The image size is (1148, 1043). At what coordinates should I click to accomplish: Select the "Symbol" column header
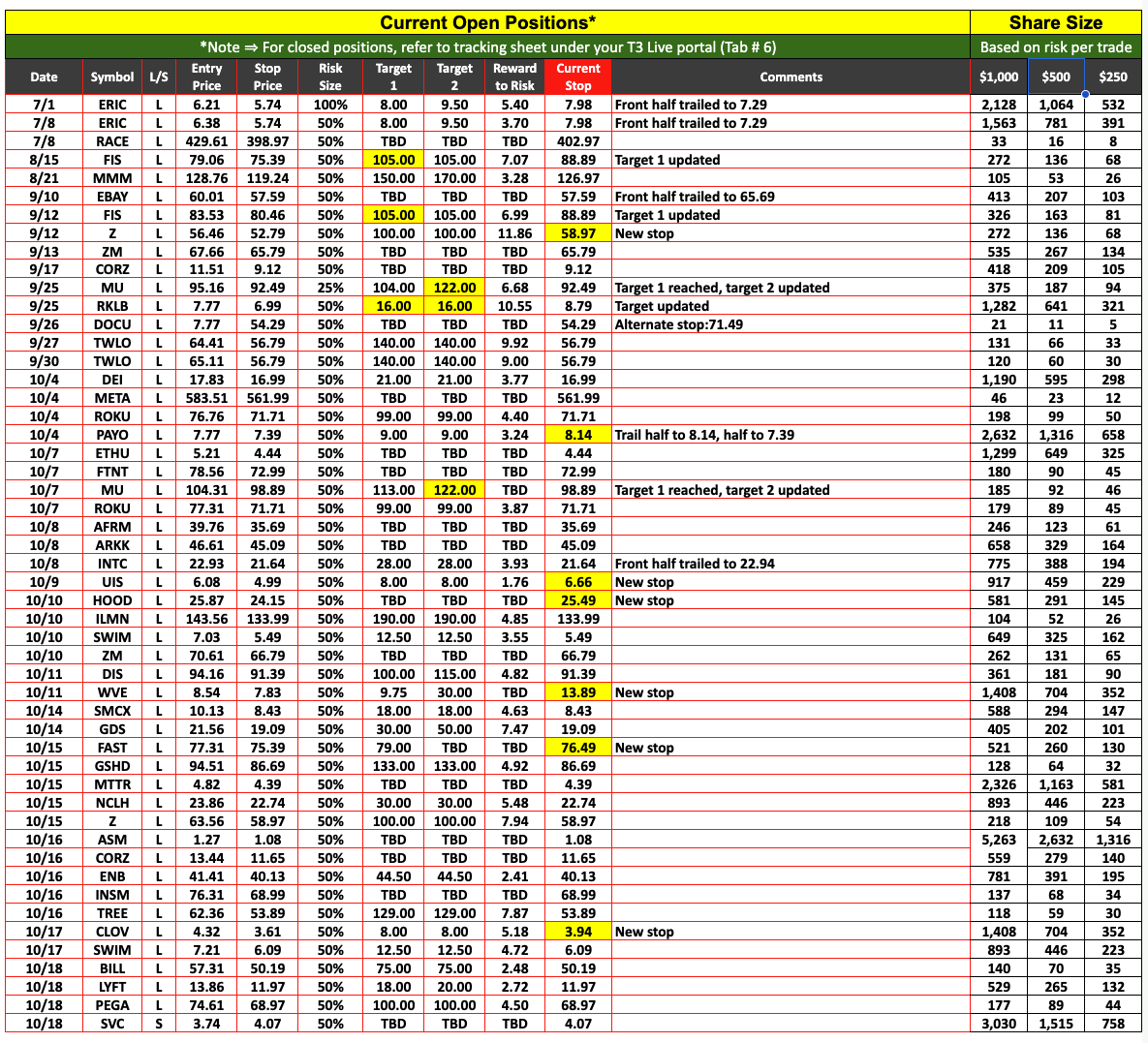click(112, 77)
